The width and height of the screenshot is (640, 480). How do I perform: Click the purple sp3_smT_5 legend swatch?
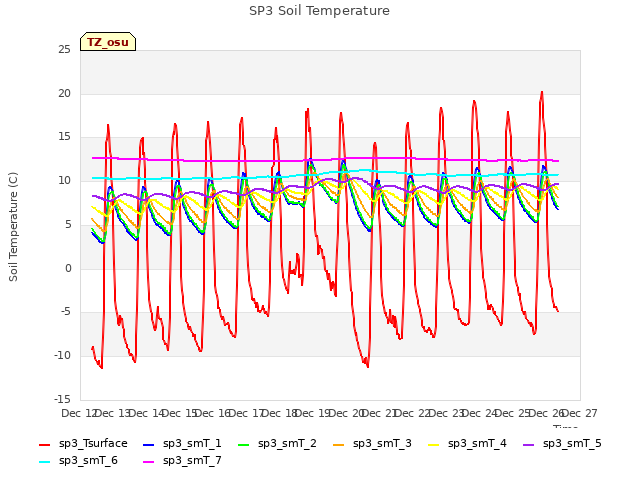point(529,444)
